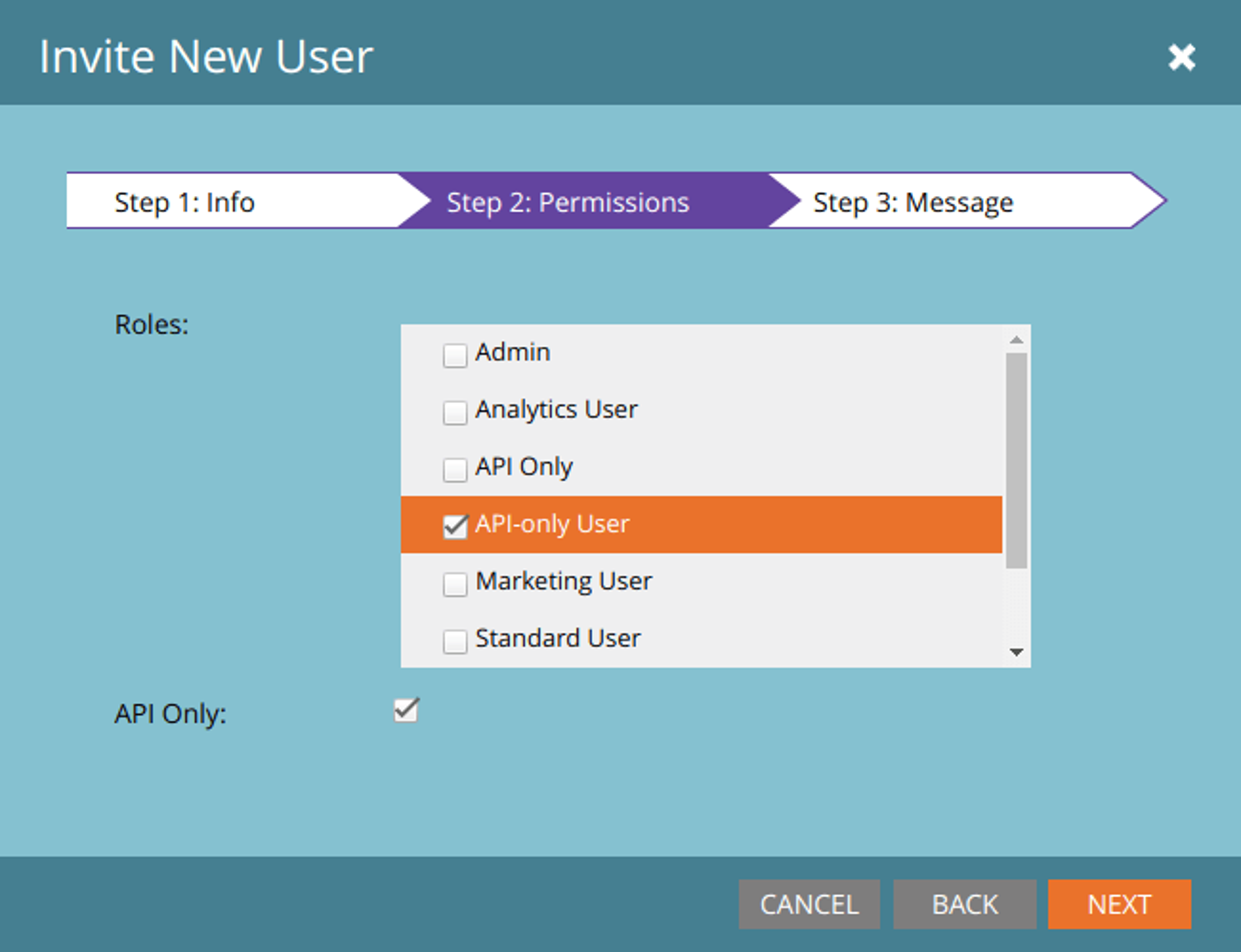
Task: Click the 'API Only' label in roles list
Action: pyautogui.click(x=524, y=467)
